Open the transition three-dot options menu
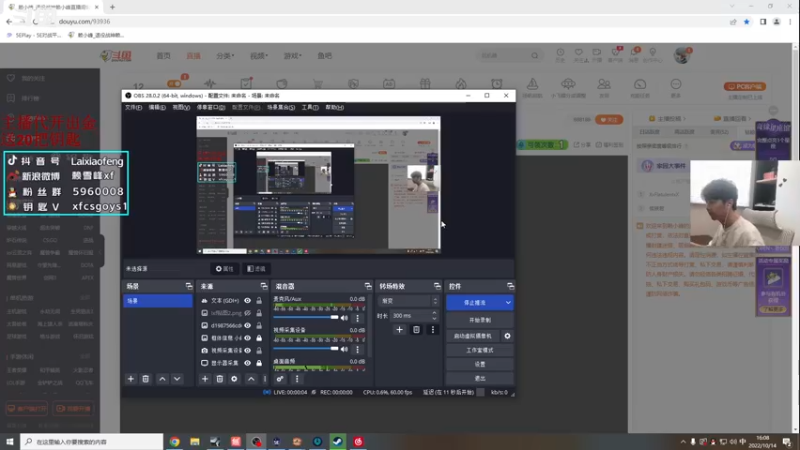 click(x=433, y=330)
